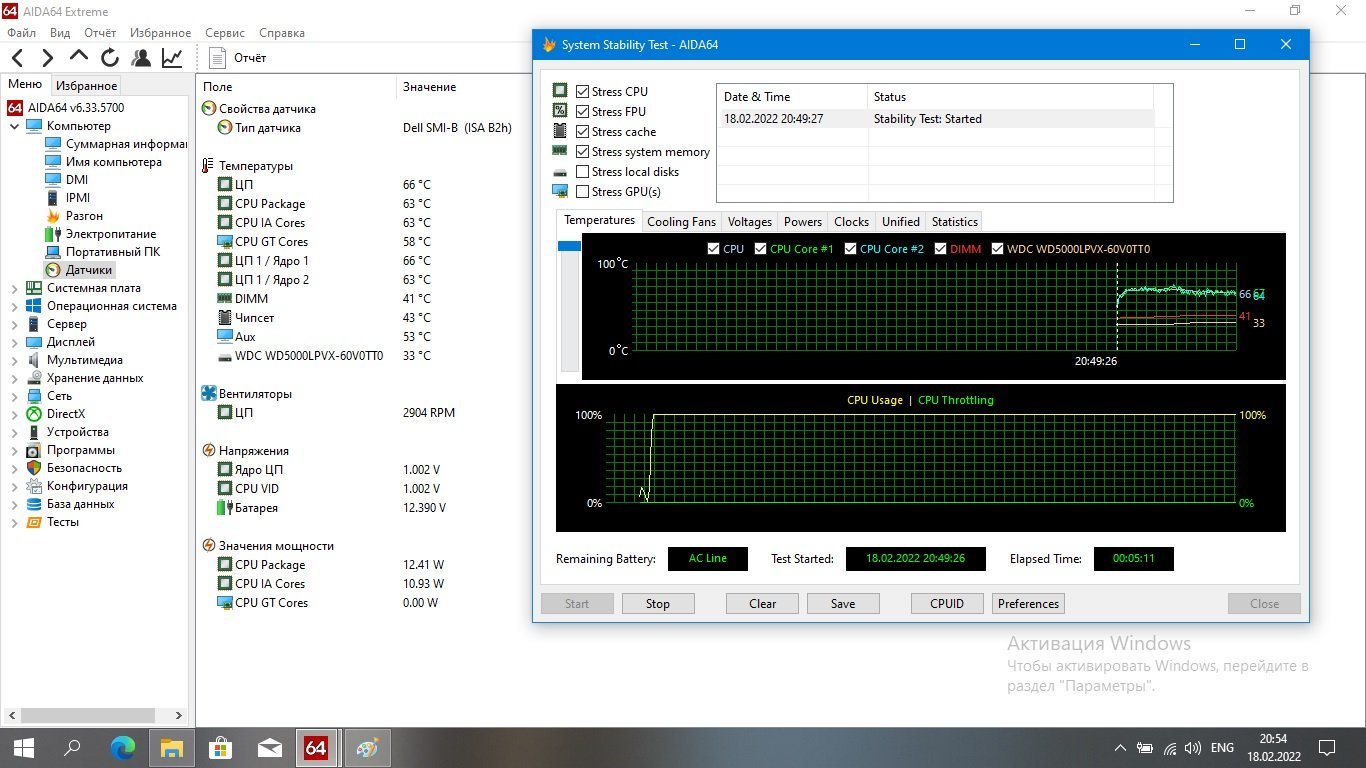
Task: Click the Report (Отчёт) toolbar icon
Action: [218, 58]
